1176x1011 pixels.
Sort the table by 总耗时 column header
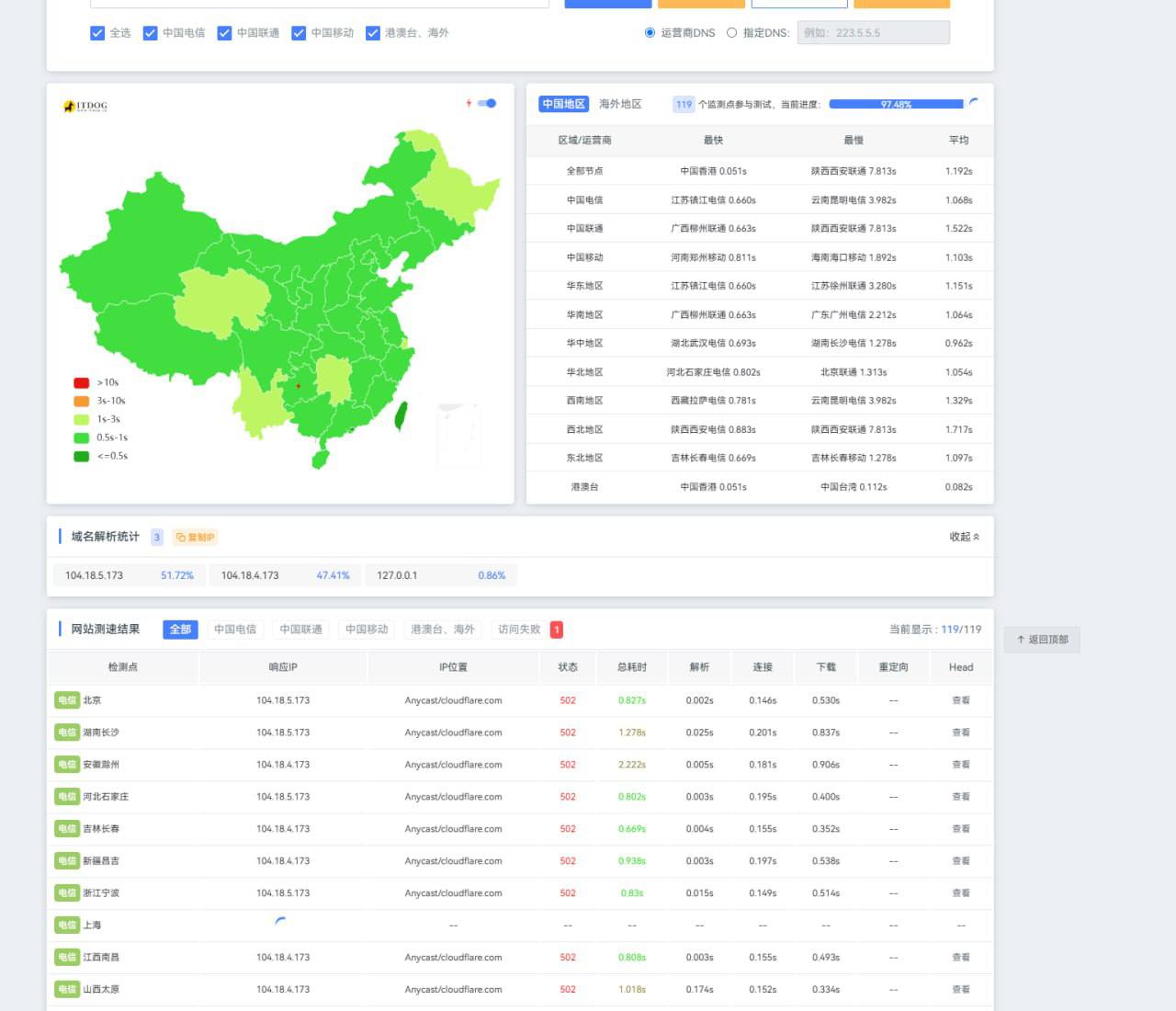click(632, 667)
